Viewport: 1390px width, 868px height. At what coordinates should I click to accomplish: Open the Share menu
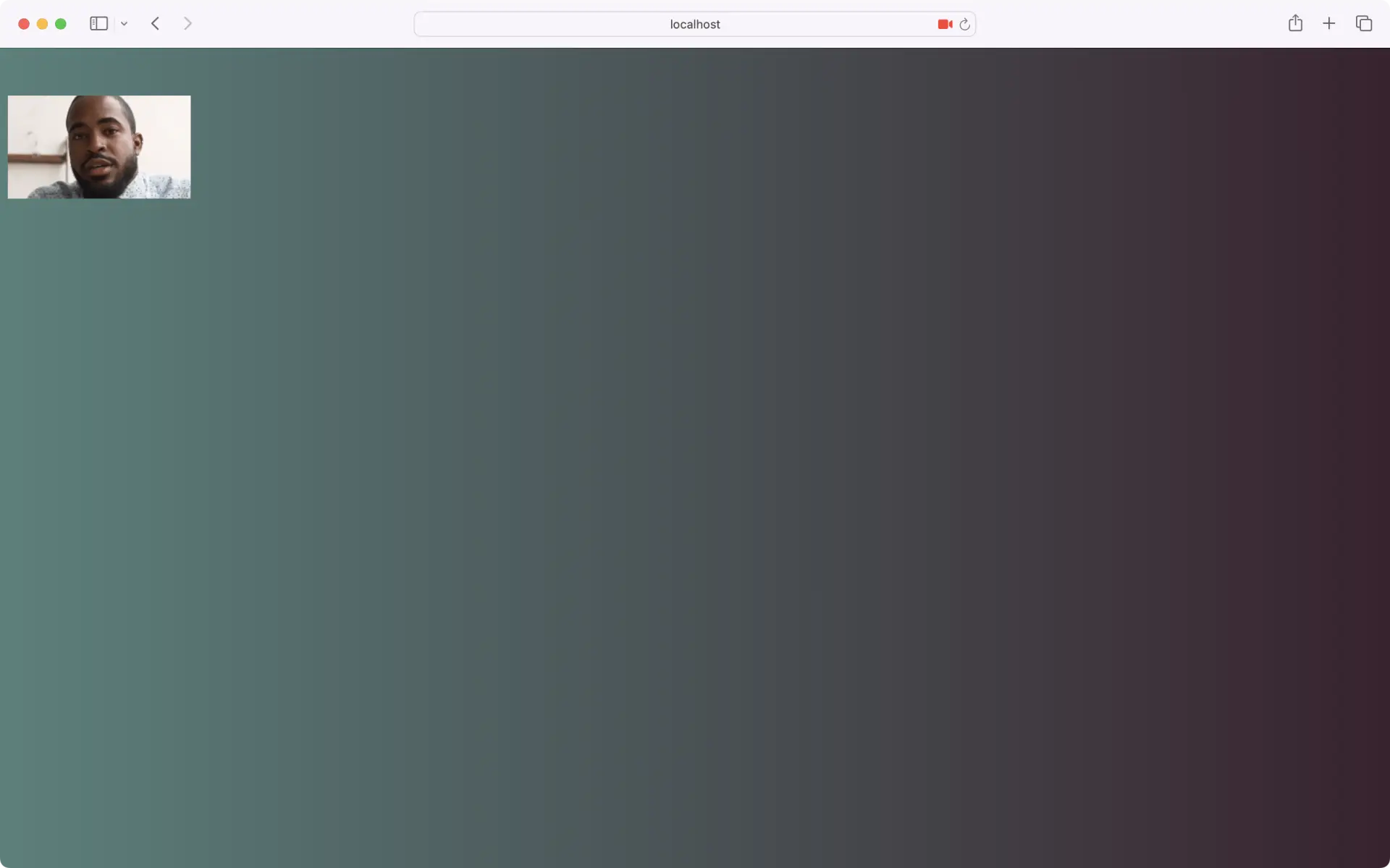pyautogui.click(x=1295, y=24)
